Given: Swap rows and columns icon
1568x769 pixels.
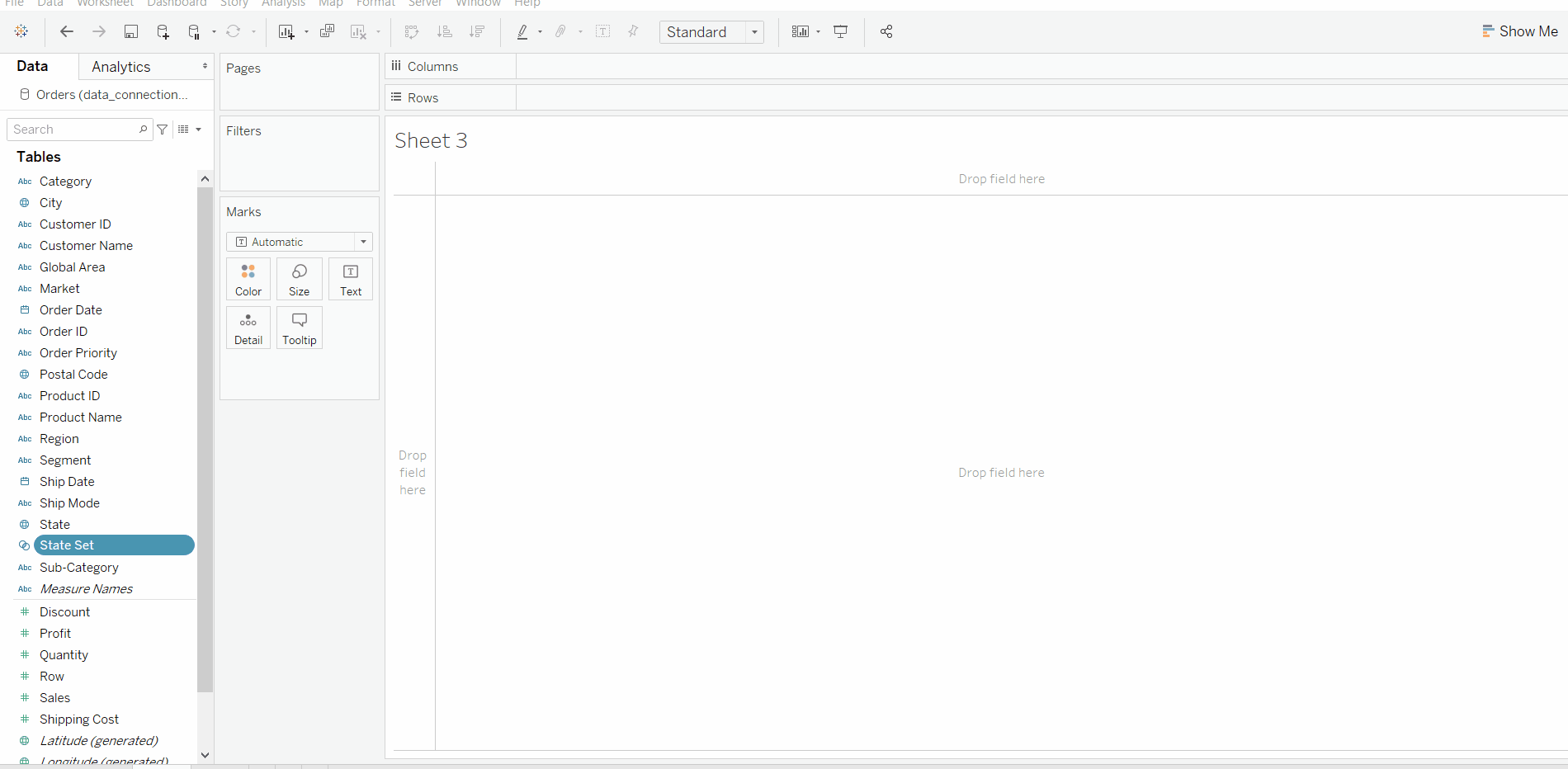Looking at the screenshot, I should point(412,31).
